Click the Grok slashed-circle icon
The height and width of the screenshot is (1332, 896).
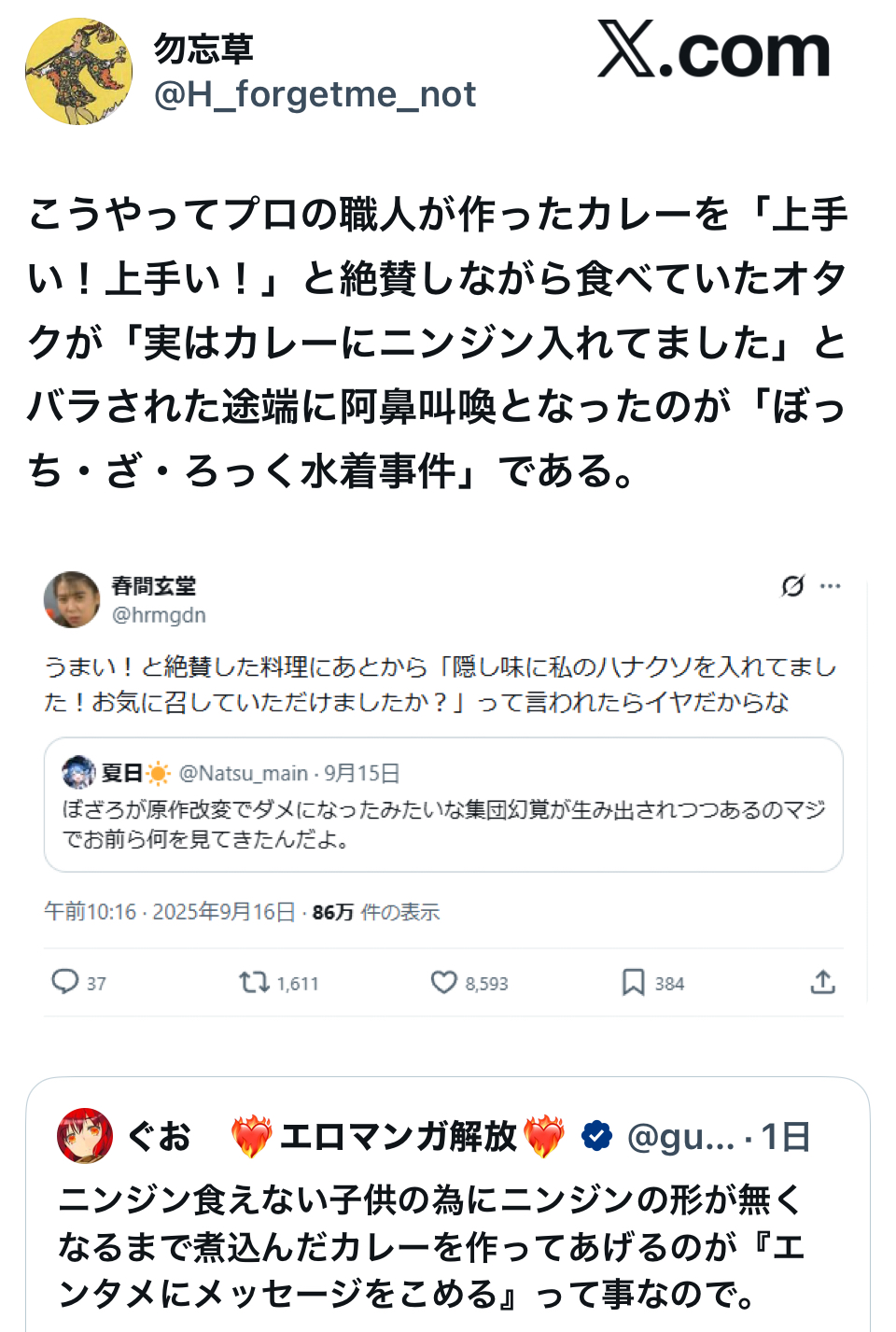(x=792, y=586)
